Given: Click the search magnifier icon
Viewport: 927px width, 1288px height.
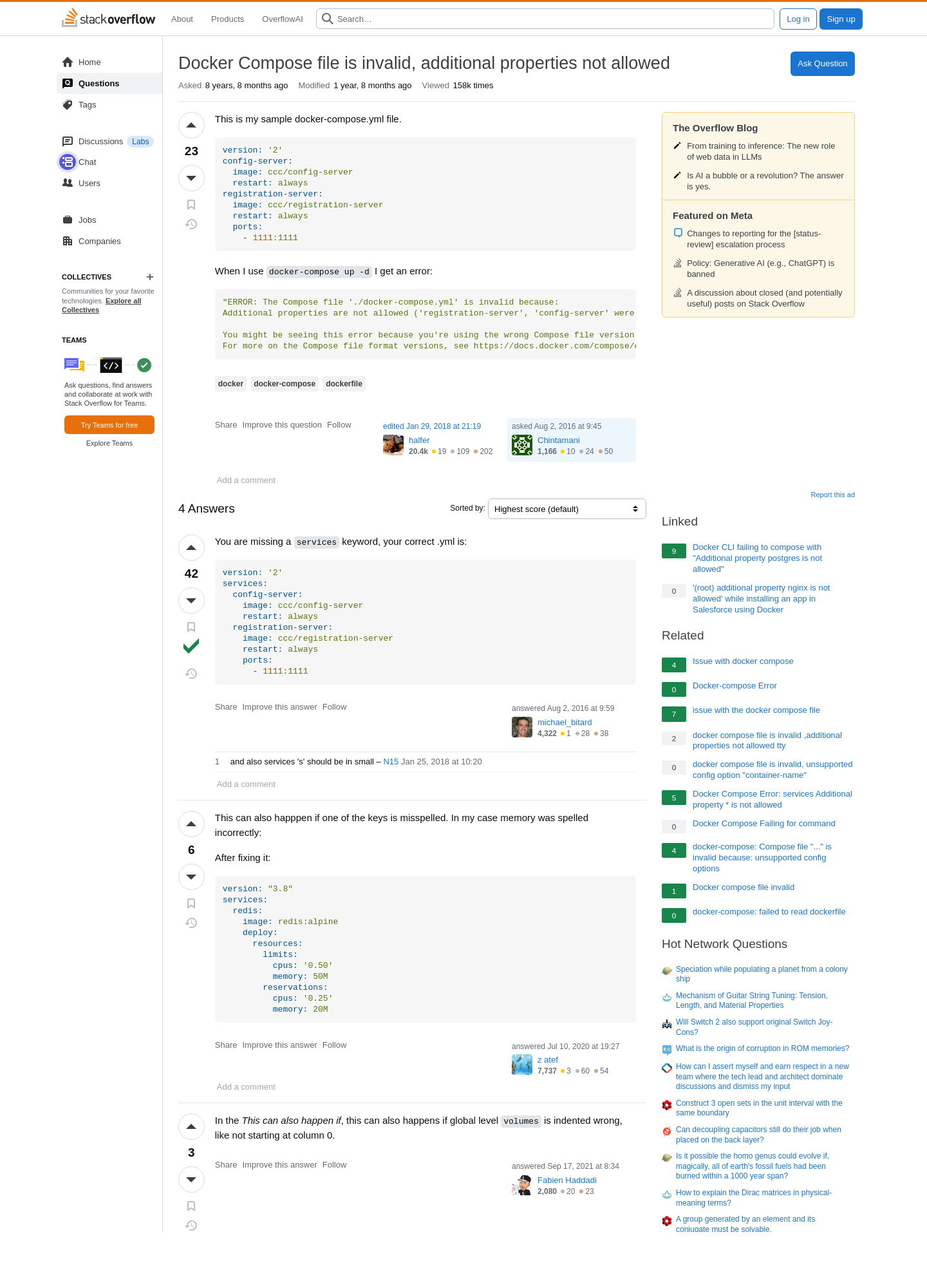Looking at the screenshot, I should (328, 19).
